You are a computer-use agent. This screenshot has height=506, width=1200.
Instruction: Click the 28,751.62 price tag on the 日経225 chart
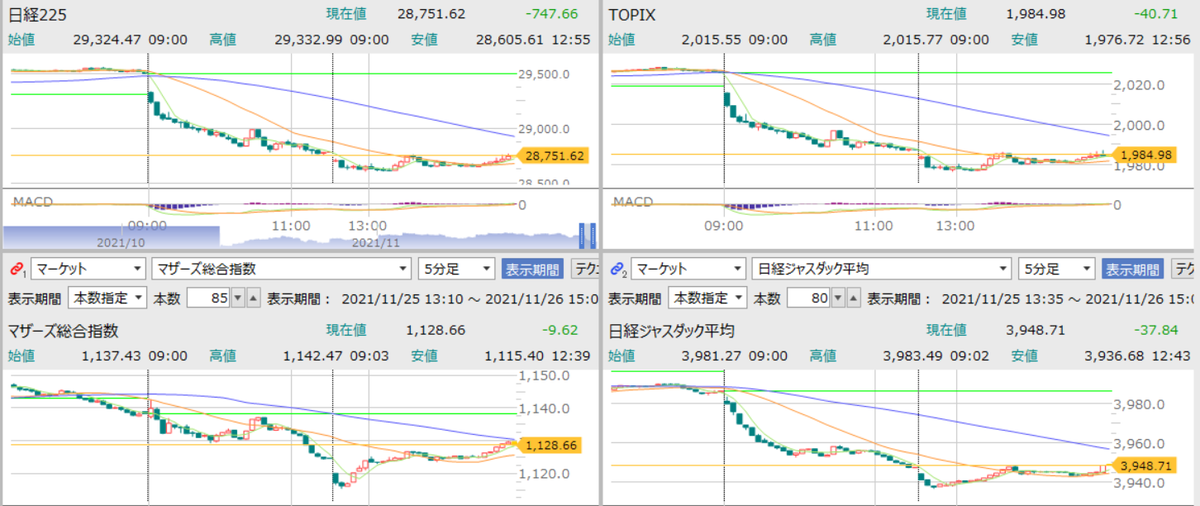pyautogui.click(x=551, y=156)
